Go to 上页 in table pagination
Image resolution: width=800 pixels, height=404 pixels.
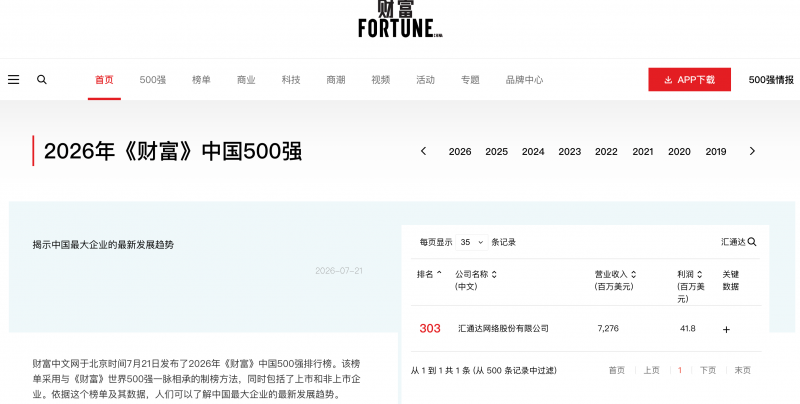(652, 370)
